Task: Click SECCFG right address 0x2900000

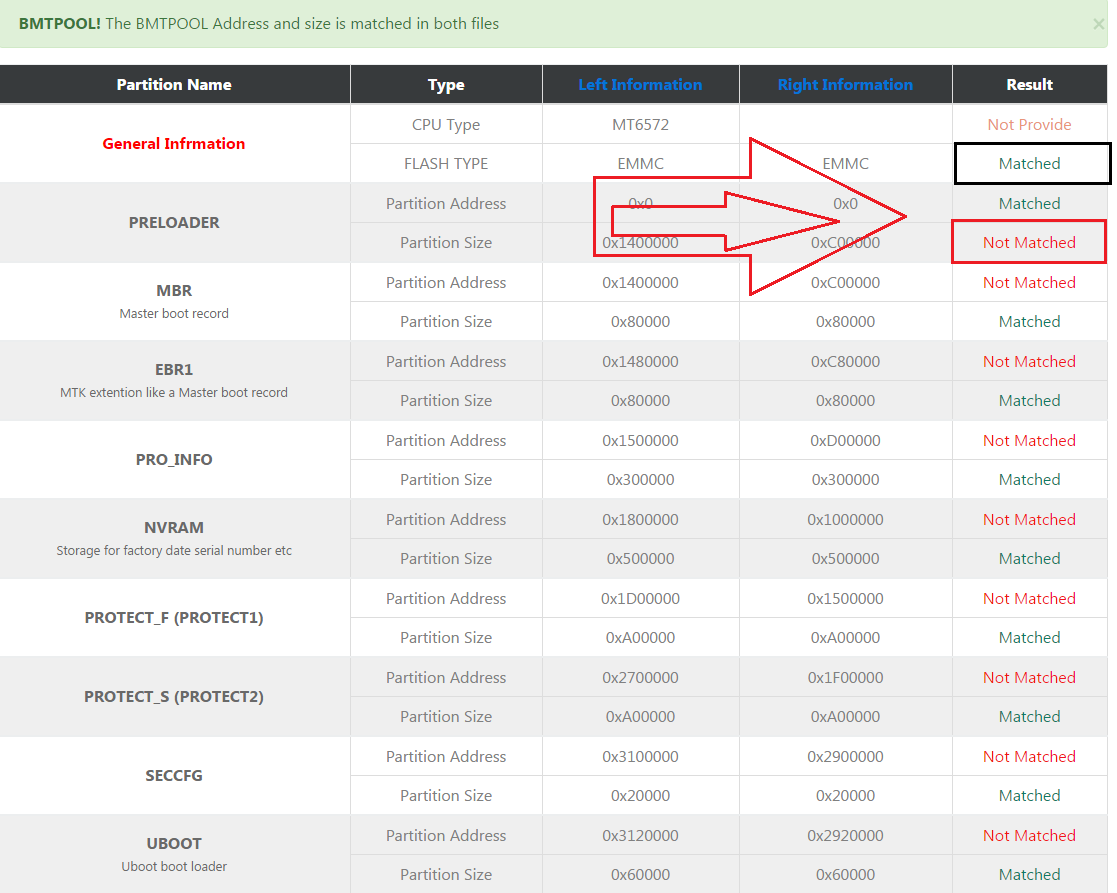Action: click(846, 757)
